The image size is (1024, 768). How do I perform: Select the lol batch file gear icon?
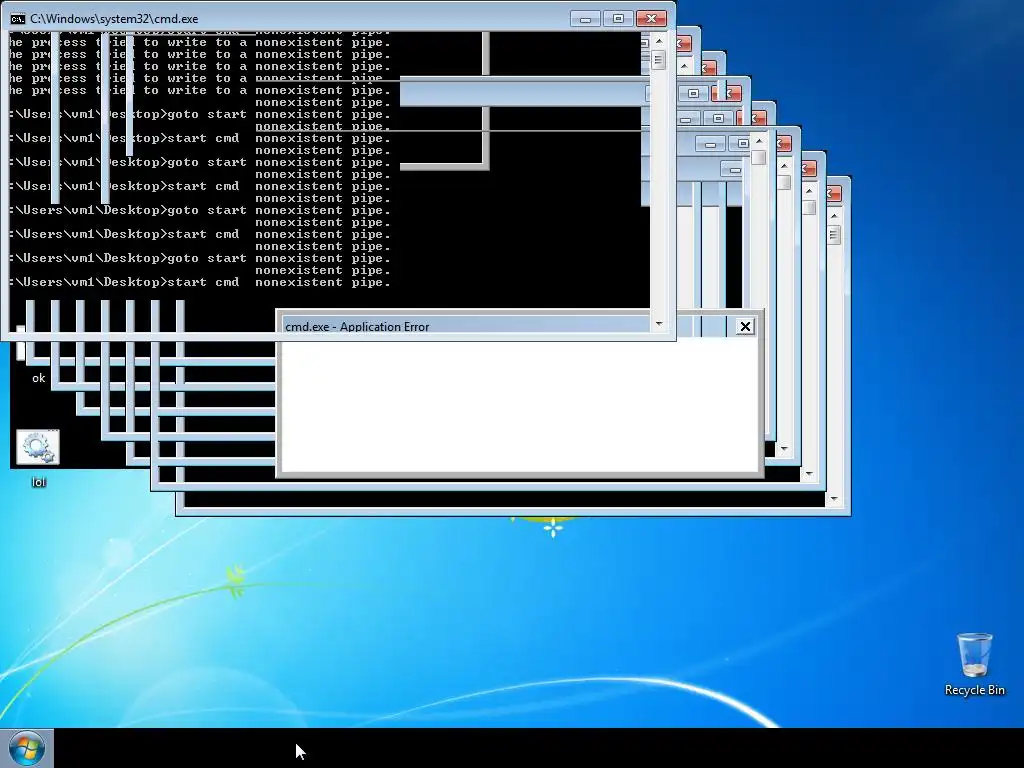click(38, 447)
